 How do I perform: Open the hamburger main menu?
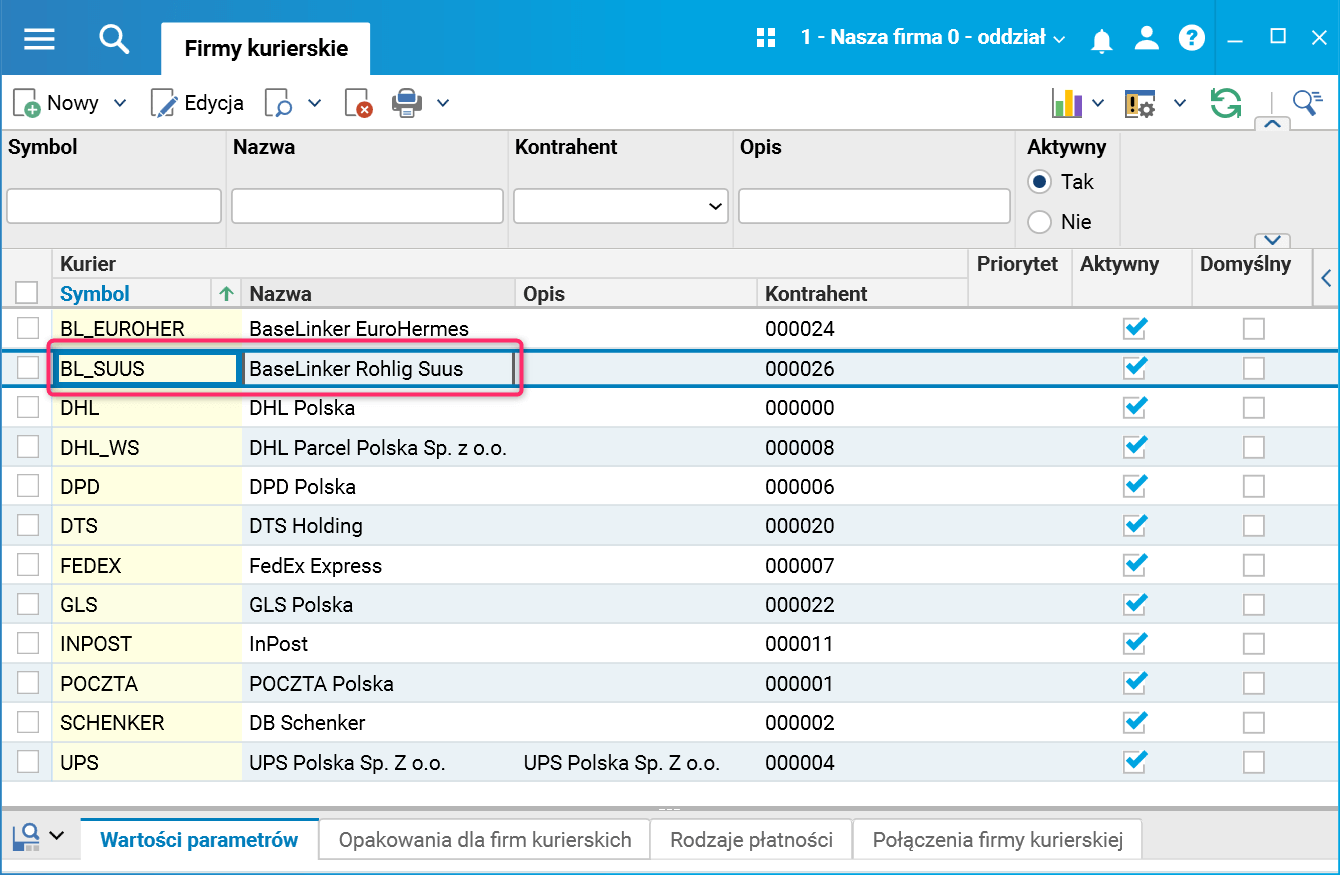pyautogui.click(x=39, y=39)
